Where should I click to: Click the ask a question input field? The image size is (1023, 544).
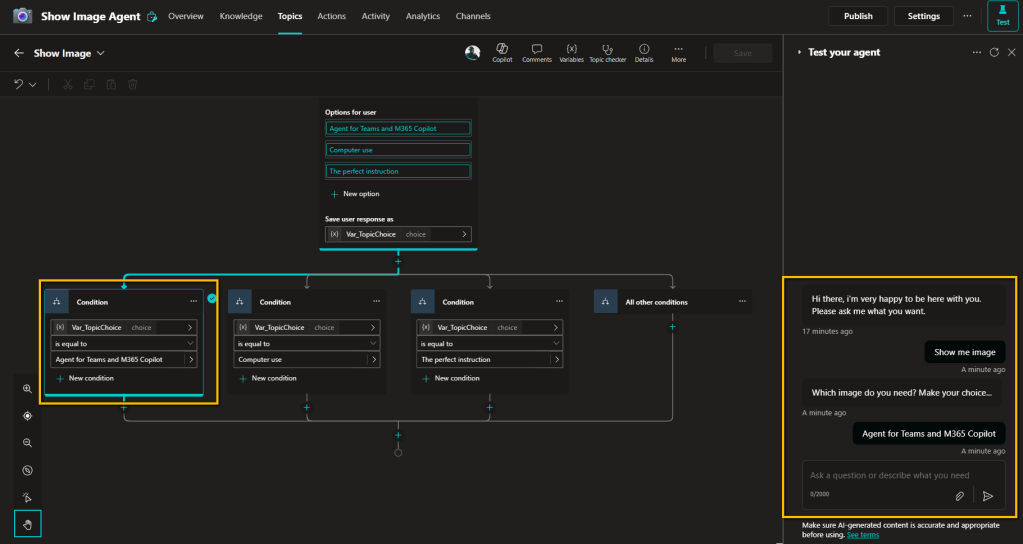tap(890, 476)
